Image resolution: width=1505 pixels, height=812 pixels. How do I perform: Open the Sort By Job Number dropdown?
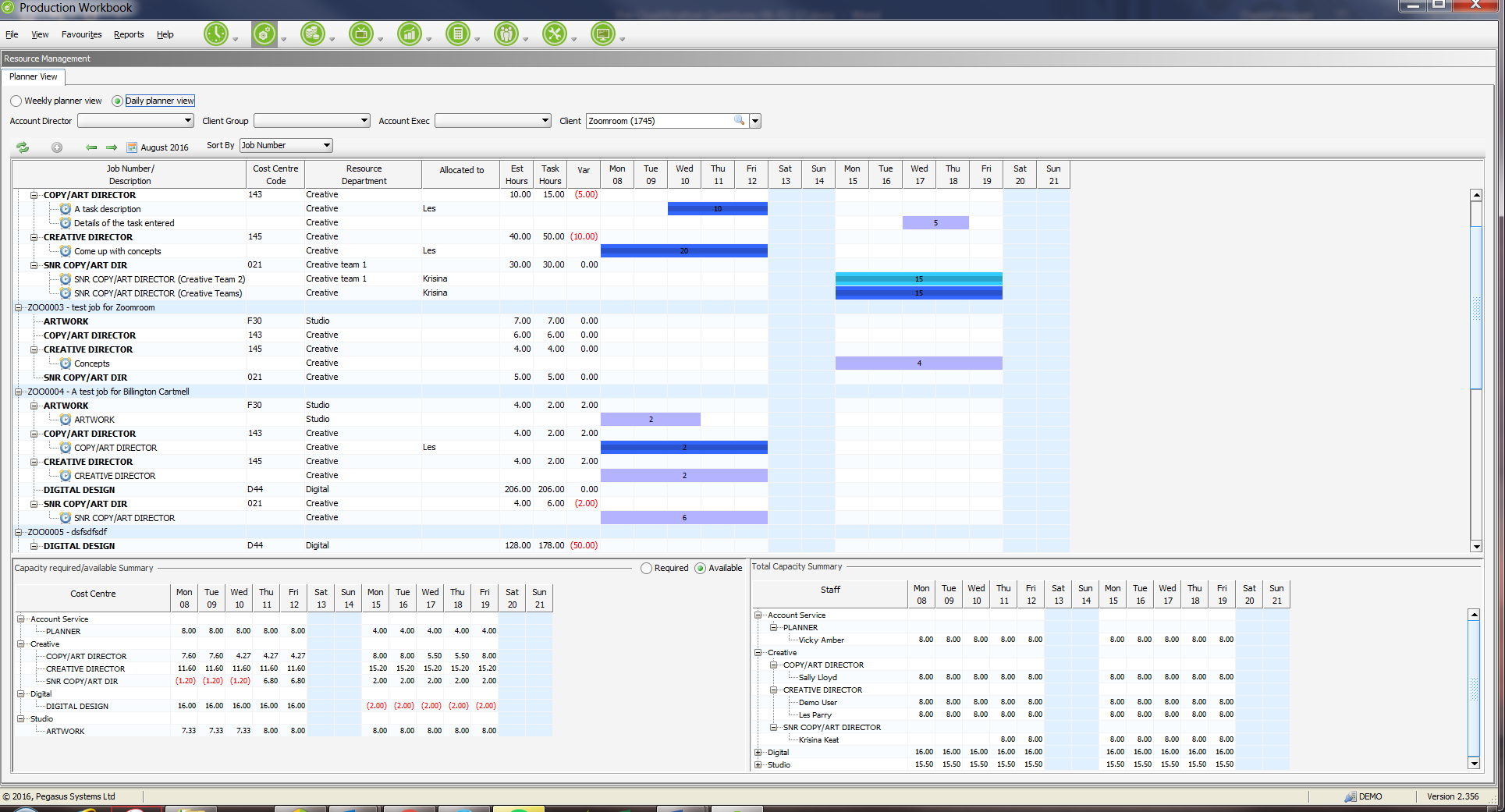coord(286,145)
